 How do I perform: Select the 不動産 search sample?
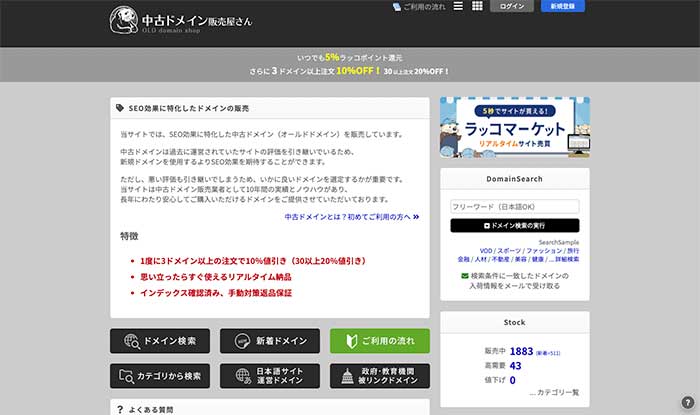tap(500, 259)
